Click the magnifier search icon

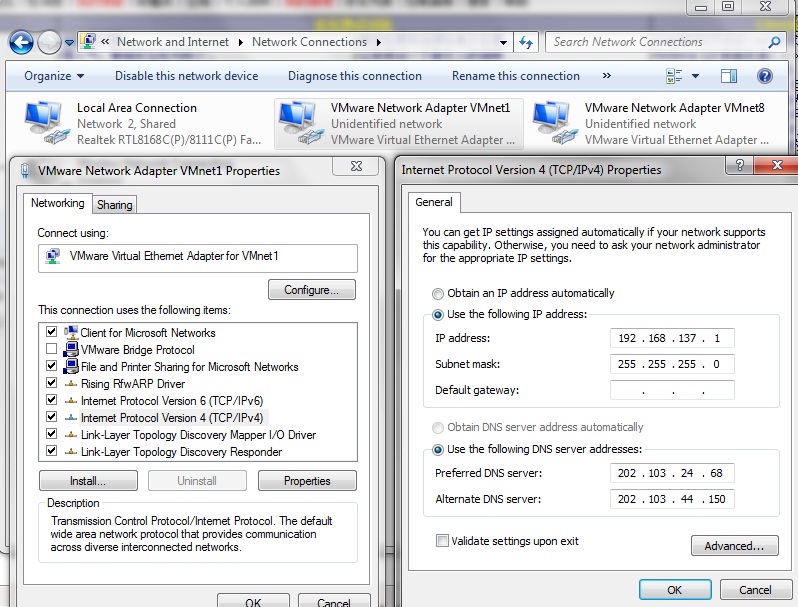click(x=775, y=42)
